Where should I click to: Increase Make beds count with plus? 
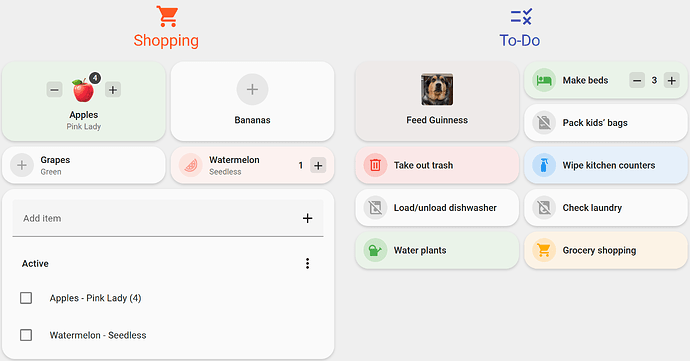(672, 80)
